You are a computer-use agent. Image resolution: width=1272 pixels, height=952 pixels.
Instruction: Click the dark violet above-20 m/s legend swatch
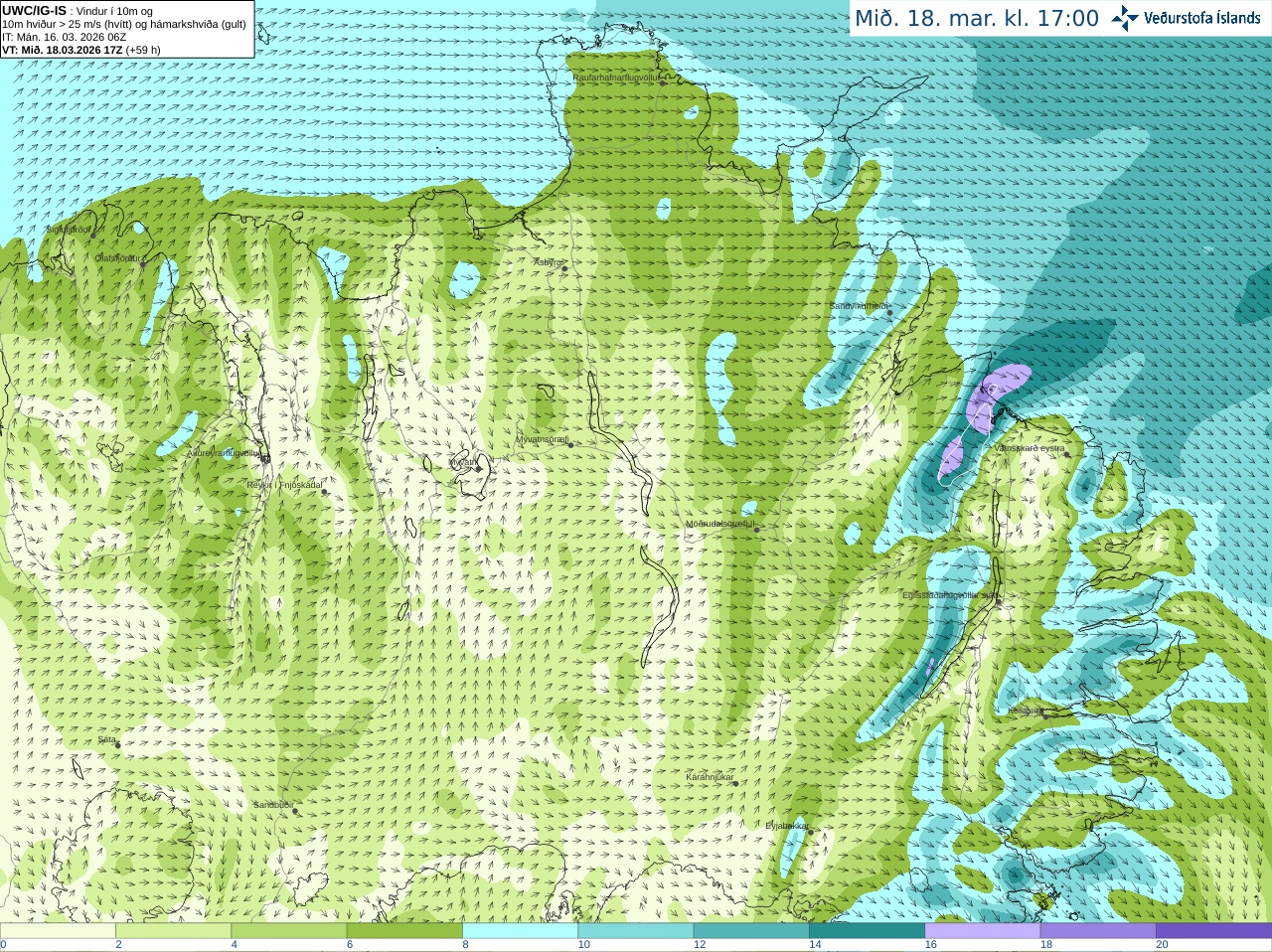1213,931
